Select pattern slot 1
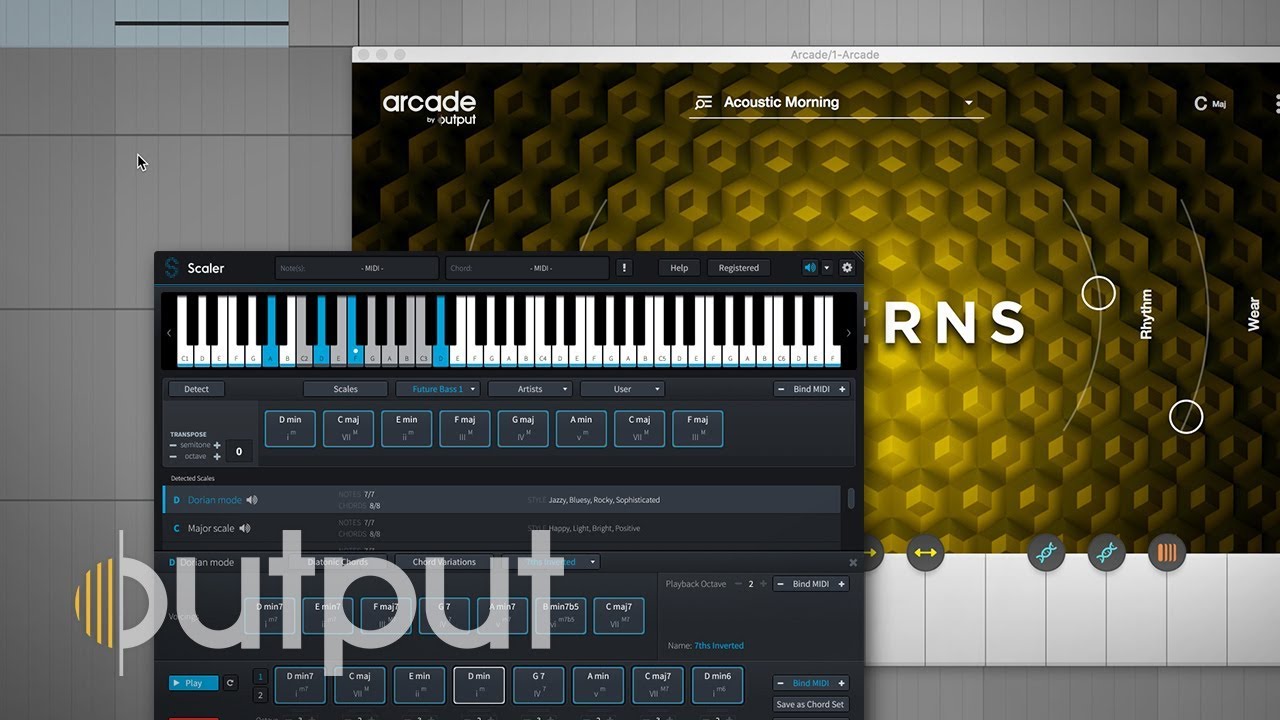 click(260, 676)
